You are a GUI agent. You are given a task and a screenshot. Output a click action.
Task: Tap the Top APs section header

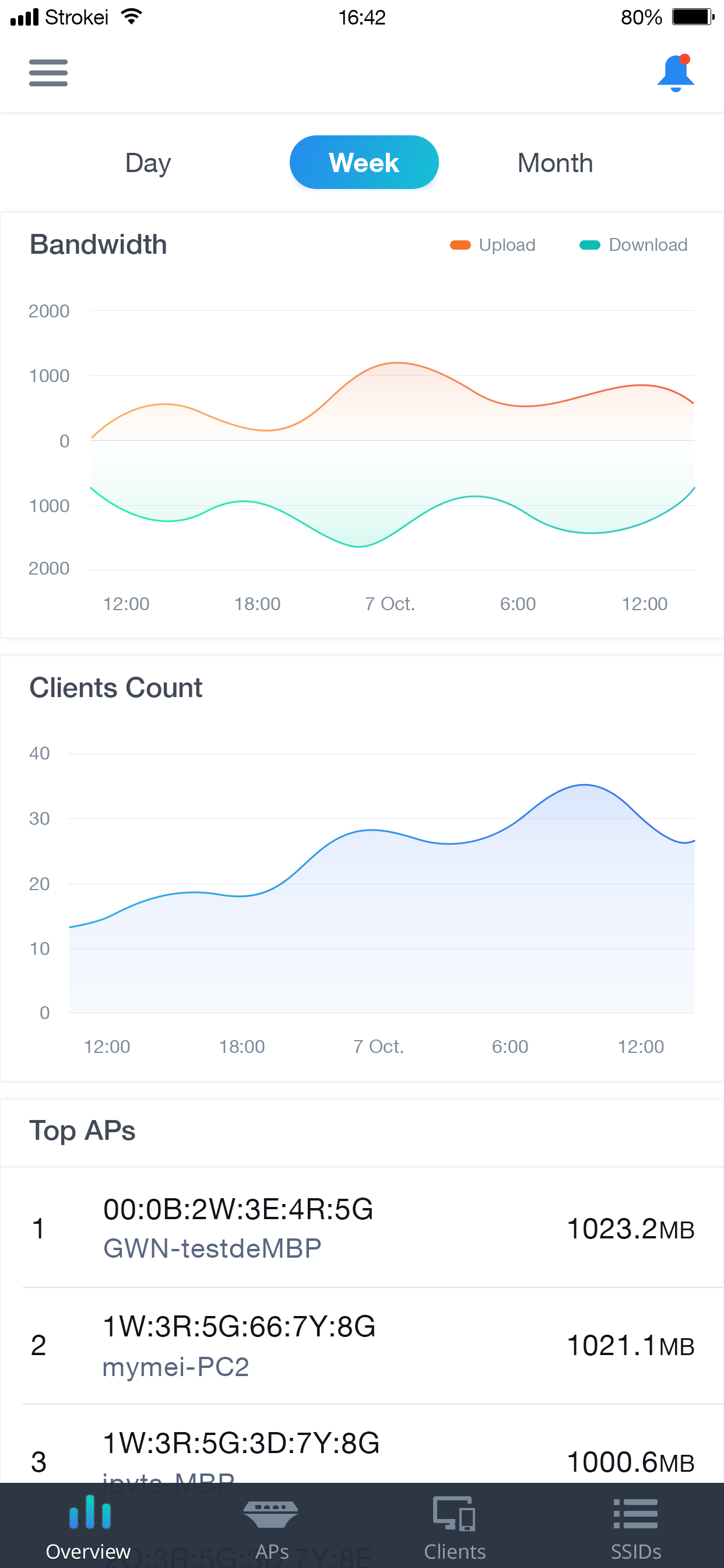tap(83, 1131)
